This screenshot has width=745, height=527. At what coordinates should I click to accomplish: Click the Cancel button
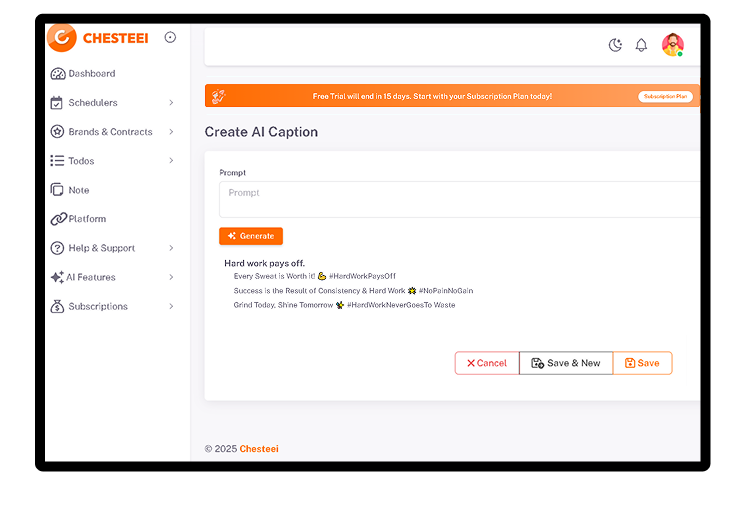pos(487,363)
